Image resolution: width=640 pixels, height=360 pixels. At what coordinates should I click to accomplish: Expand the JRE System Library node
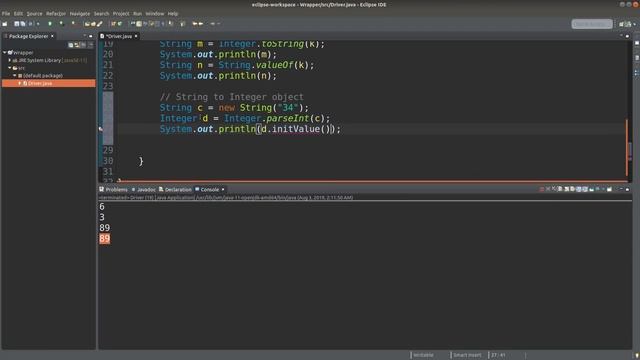(10, 60)
